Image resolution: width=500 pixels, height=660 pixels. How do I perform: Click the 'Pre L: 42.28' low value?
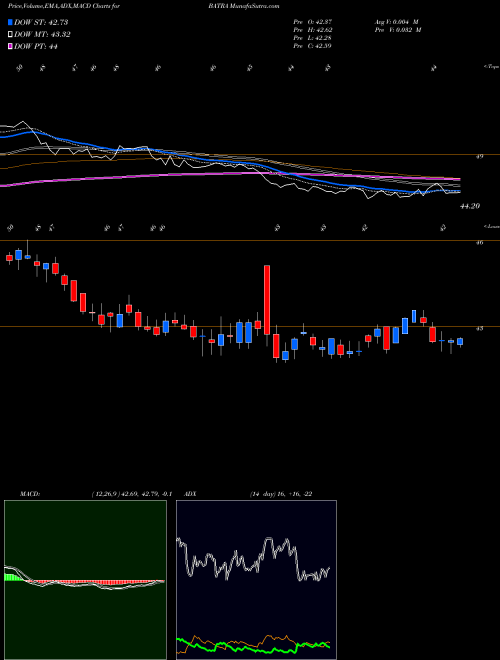click(x=312, y=38)
